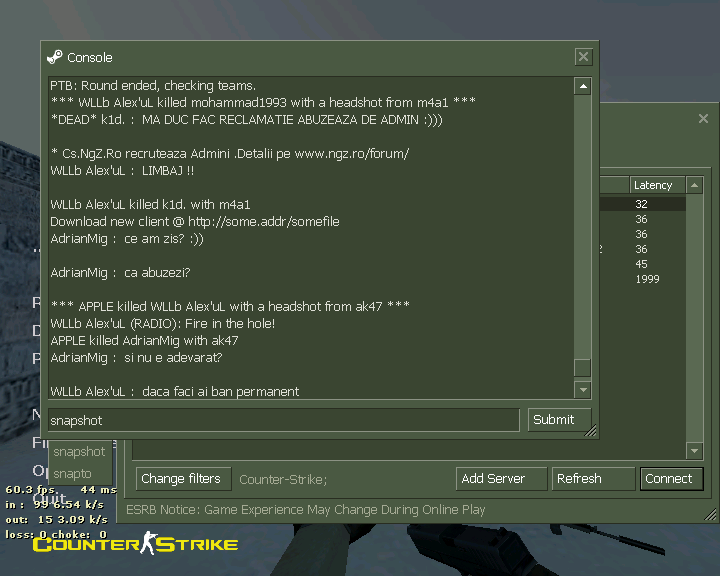Click the console window resize grip

point(591,431)
